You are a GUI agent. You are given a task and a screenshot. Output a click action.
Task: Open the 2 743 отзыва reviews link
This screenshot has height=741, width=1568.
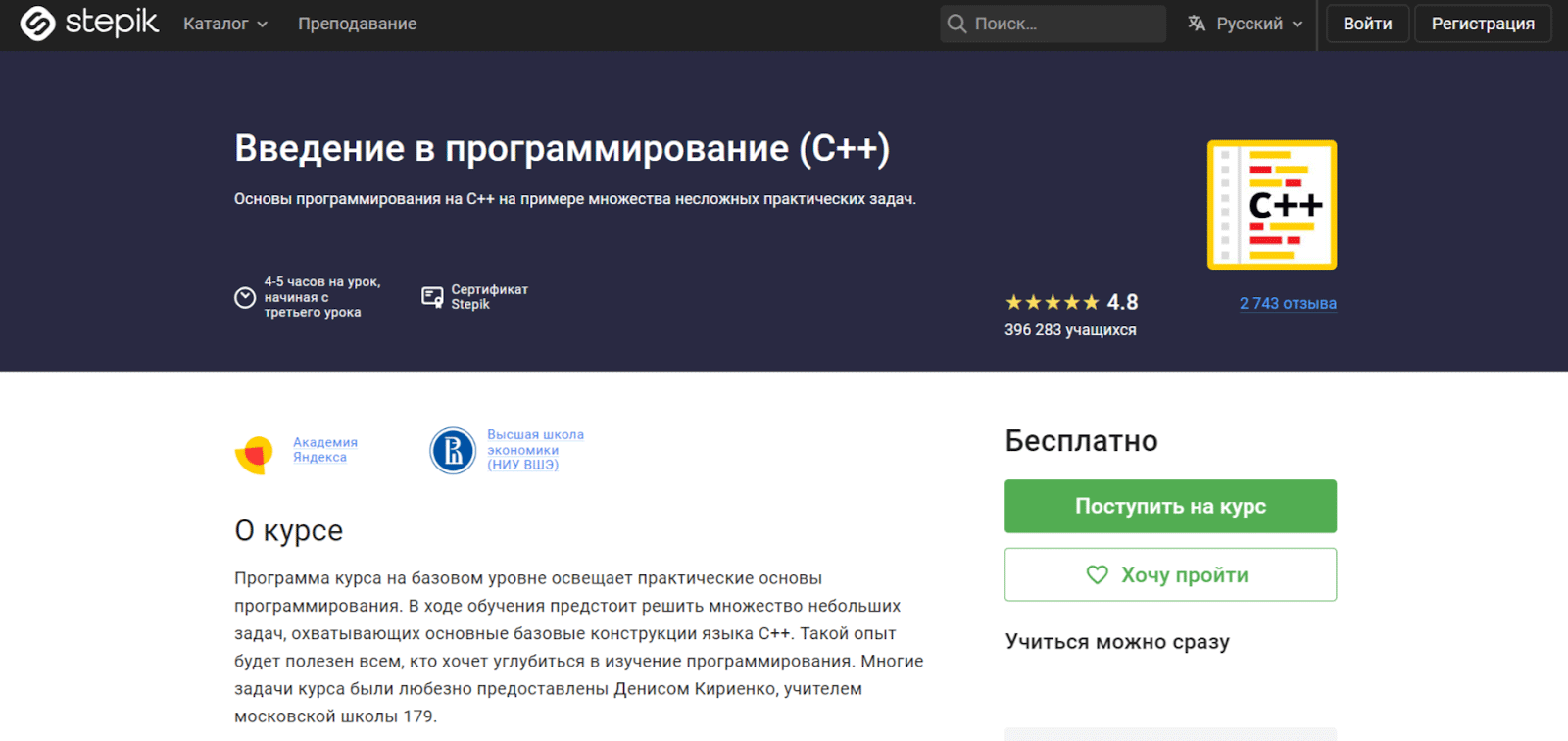[1287, 304]
